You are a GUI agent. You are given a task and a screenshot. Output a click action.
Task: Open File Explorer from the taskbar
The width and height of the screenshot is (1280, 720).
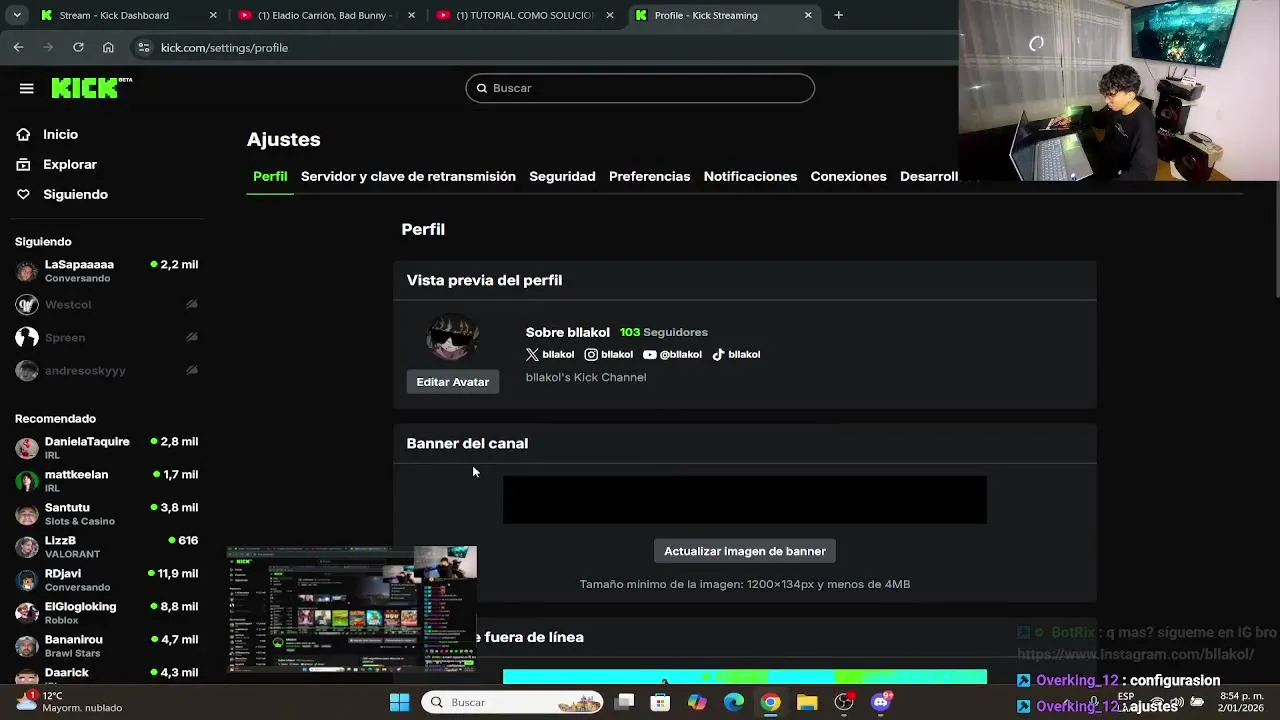[x=807, y=702]
